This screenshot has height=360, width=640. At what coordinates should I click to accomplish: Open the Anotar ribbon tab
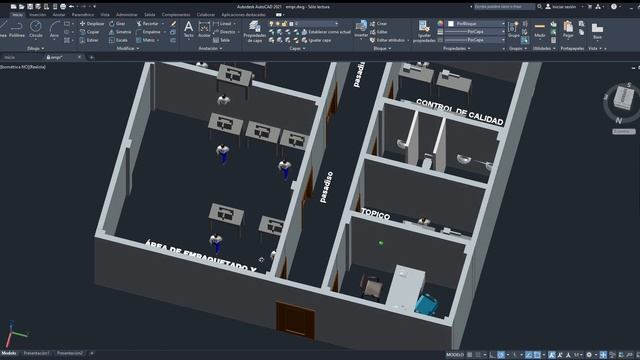(59, 15)
